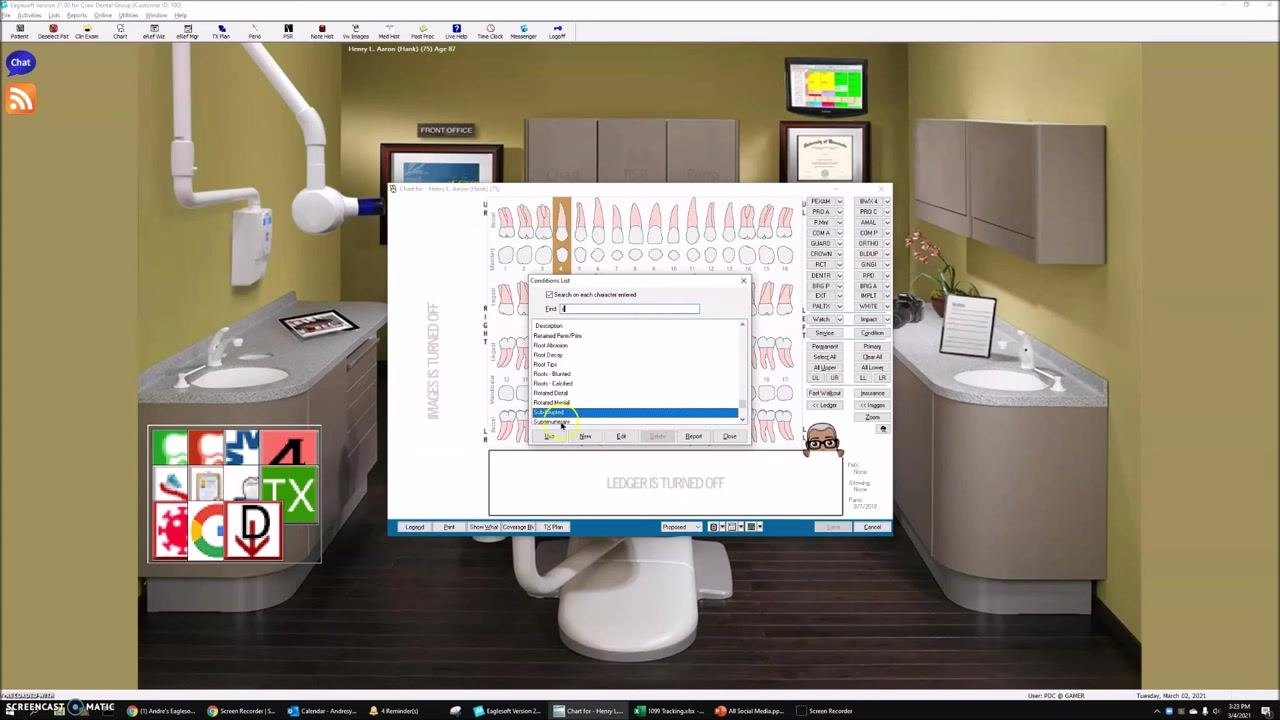This screenshot has width=1280, height=720.
Task: Click Close button in Conditions List
Action: point(729,437)
